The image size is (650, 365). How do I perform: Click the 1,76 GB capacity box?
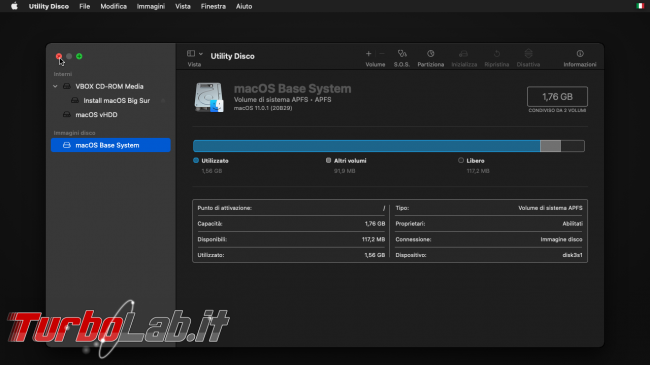pyautogui.click(x=557, y=97)
